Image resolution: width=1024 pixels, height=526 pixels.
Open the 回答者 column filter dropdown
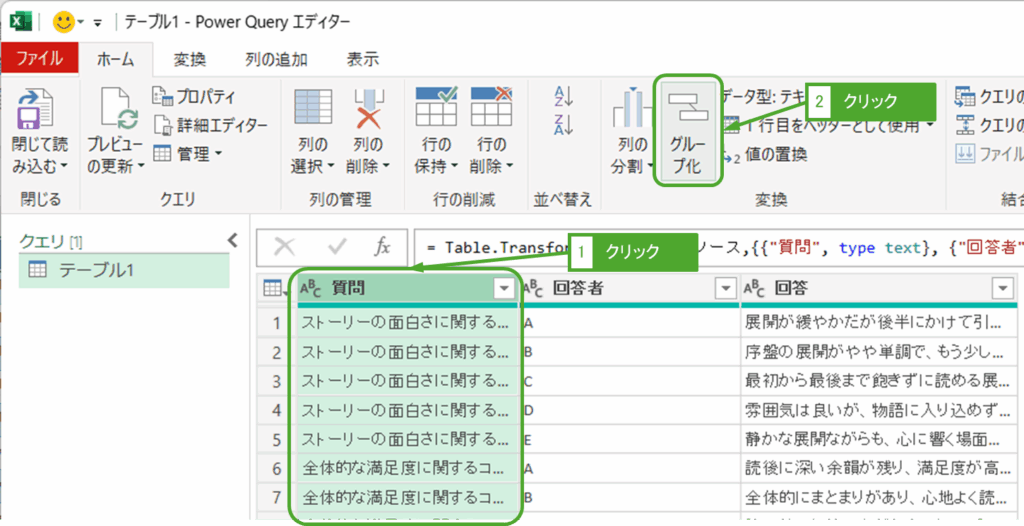(726, 289)
